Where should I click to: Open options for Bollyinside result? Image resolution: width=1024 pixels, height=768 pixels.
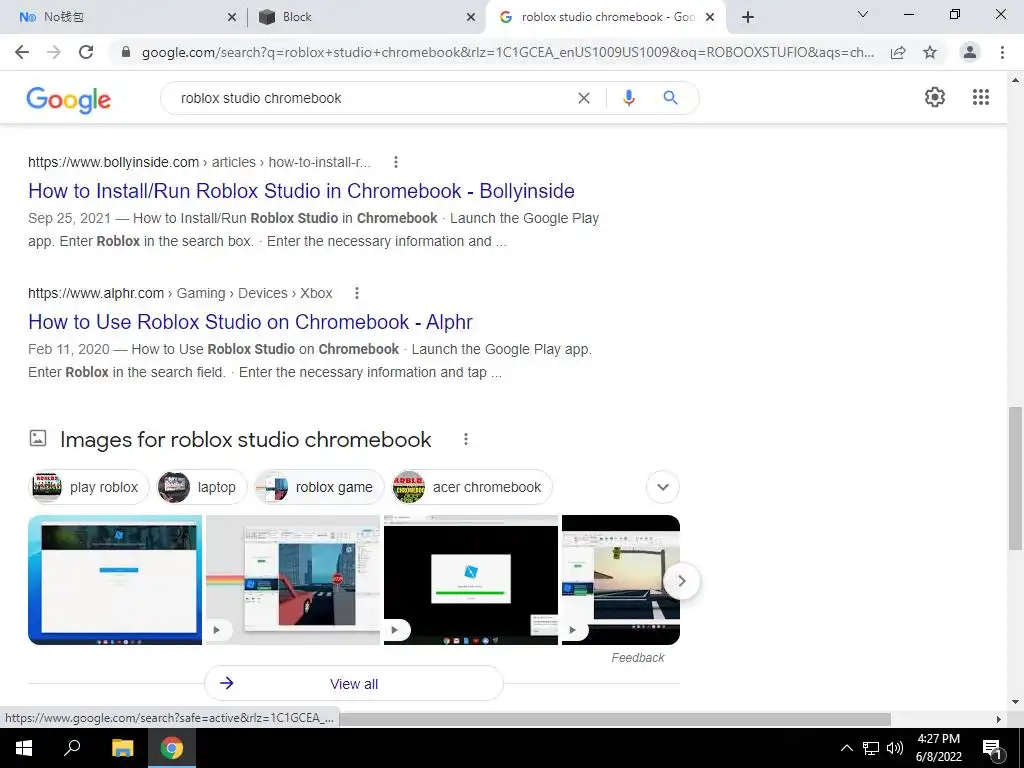(396, 162)
